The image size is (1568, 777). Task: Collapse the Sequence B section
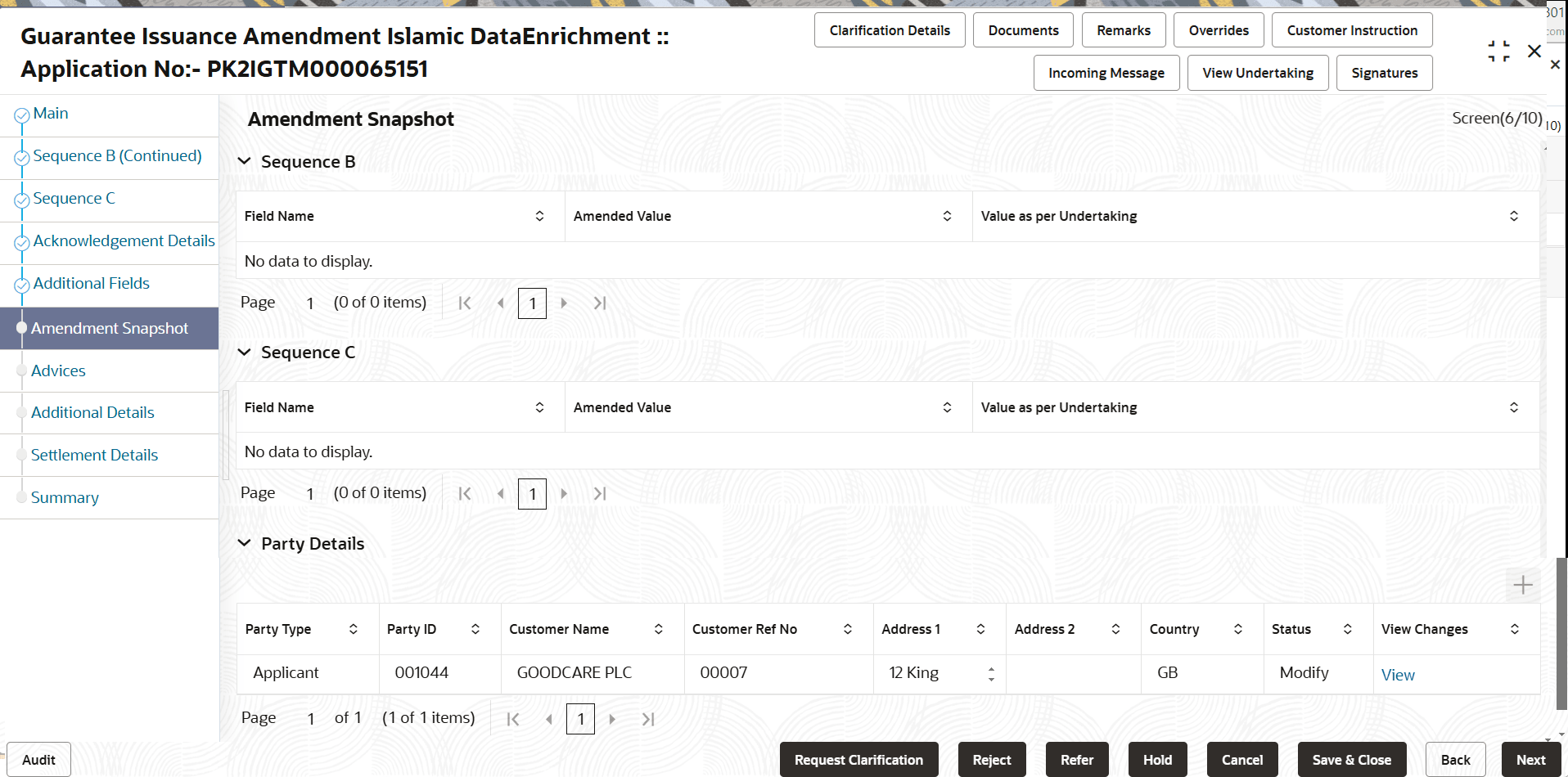coord(244,161)
